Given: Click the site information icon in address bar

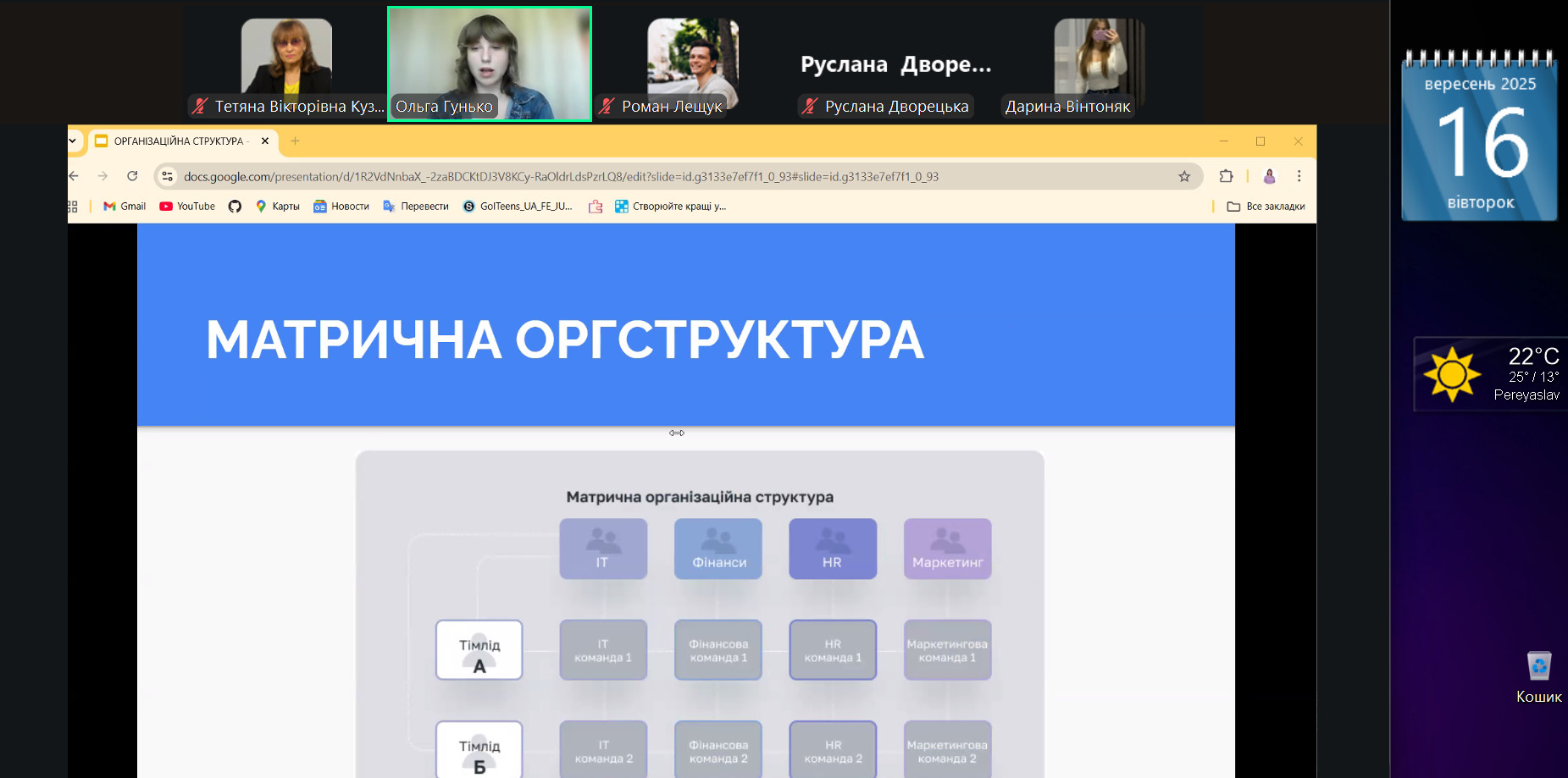Looking at the screenshot, I should click(168, 176).
